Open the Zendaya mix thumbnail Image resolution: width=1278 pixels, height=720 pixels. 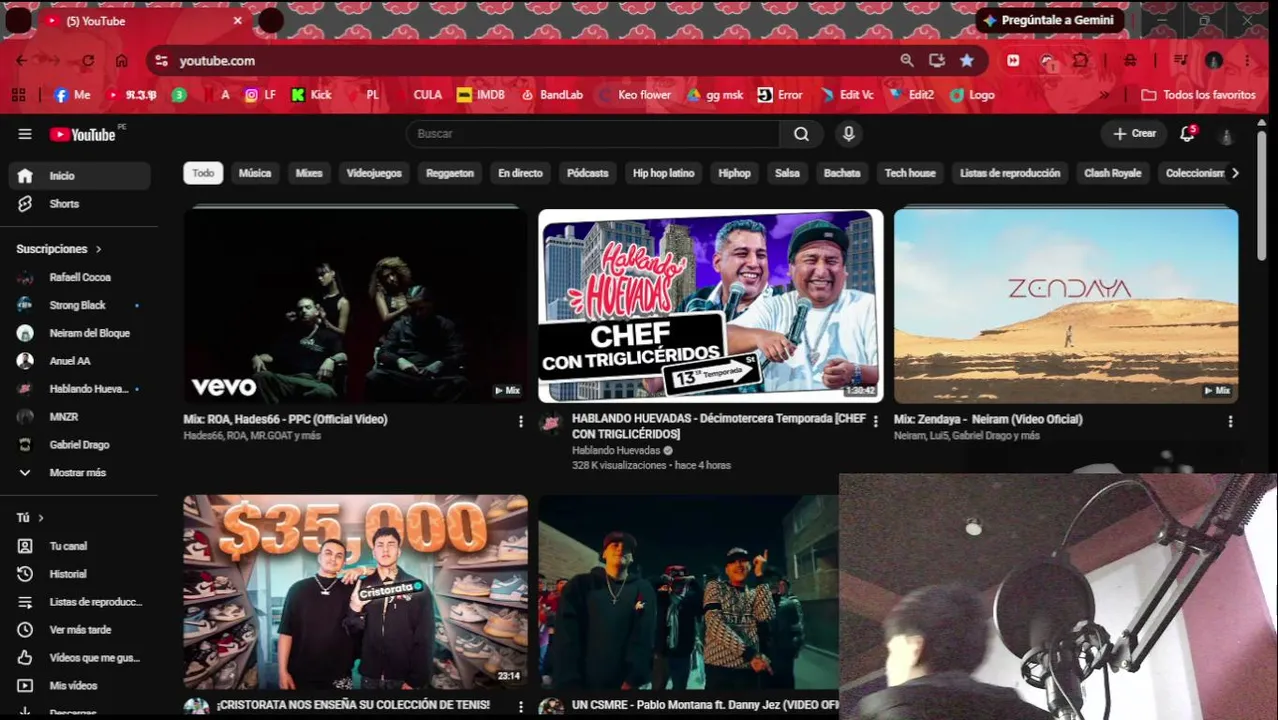point(1066,306)
